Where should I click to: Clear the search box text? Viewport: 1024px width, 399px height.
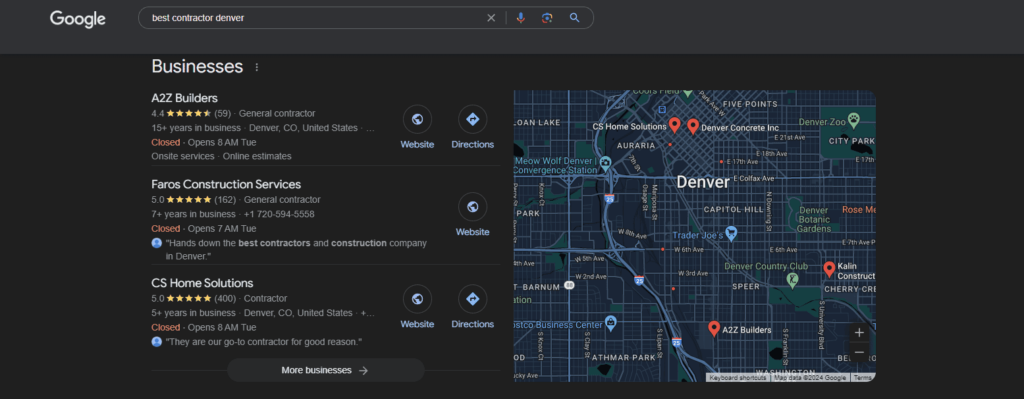pos(491,18)
